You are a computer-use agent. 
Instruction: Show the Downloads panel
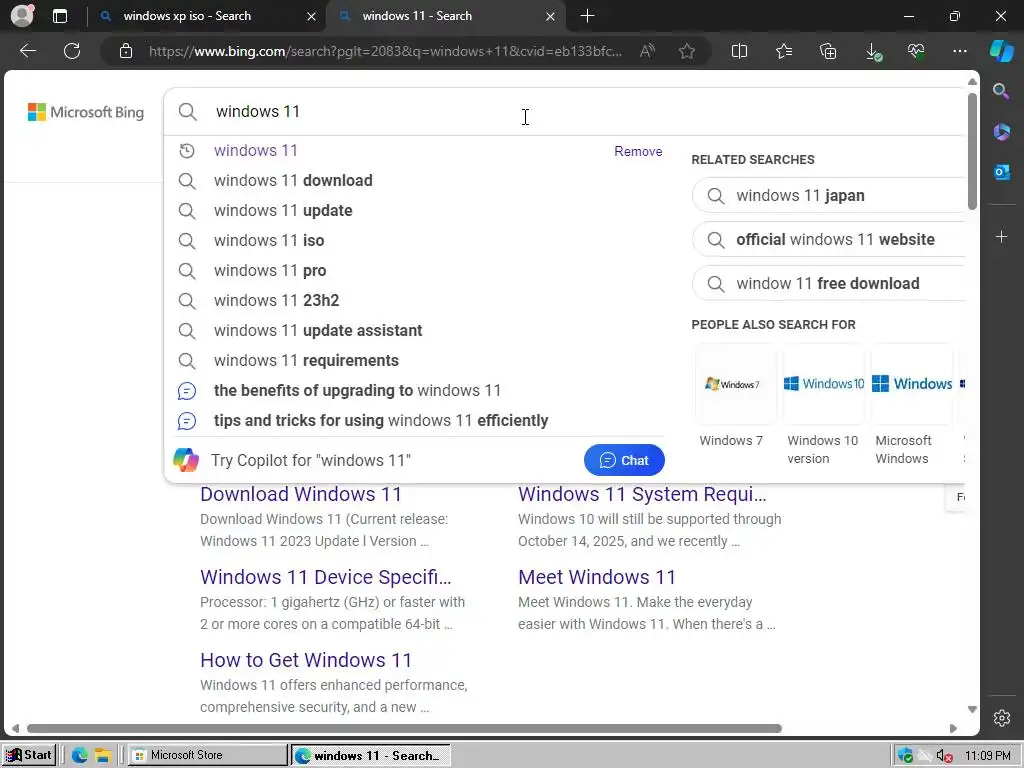873,52
